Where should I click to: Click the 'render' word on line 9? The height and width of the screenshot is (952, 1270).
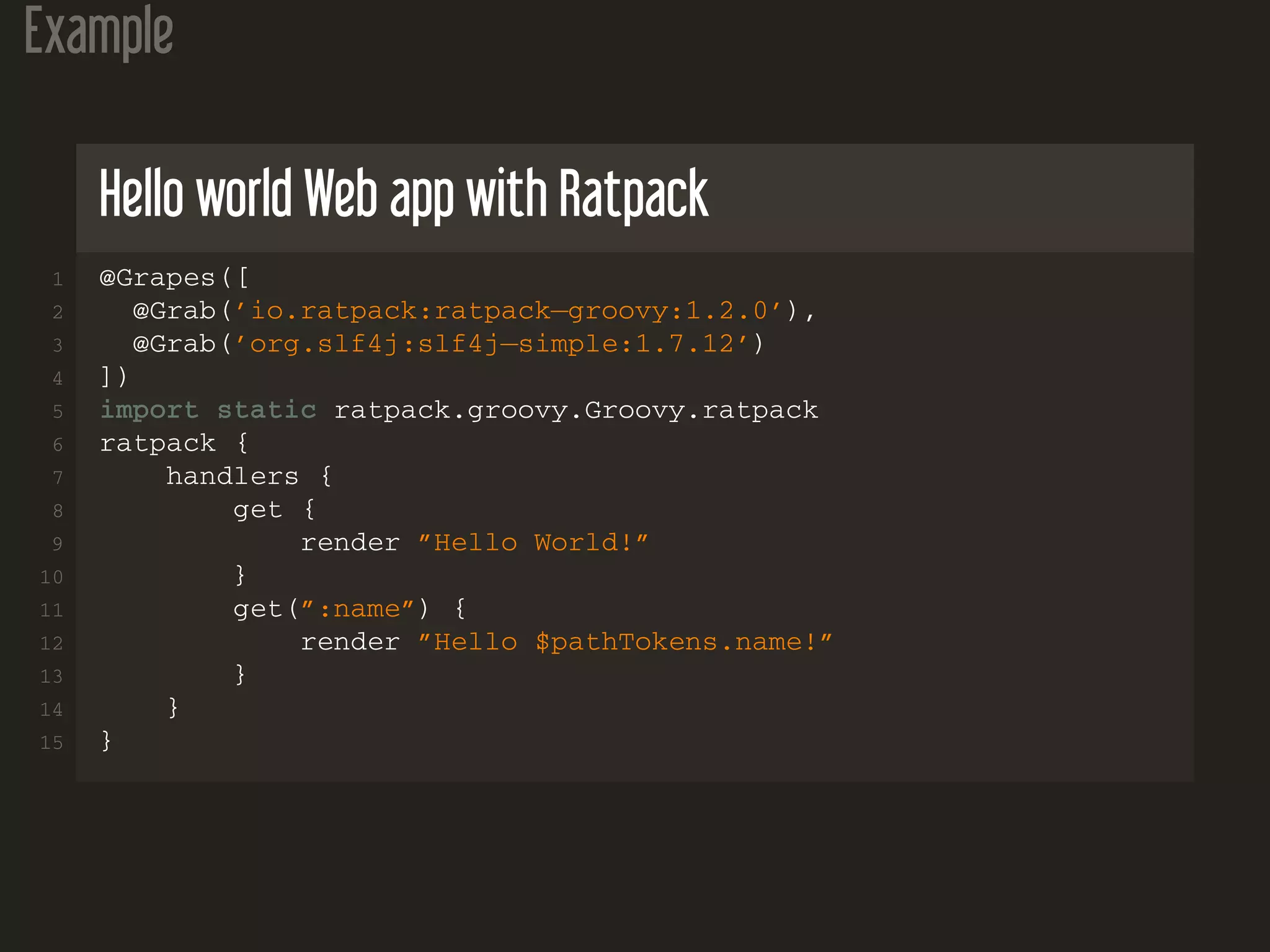pos(350,543)
